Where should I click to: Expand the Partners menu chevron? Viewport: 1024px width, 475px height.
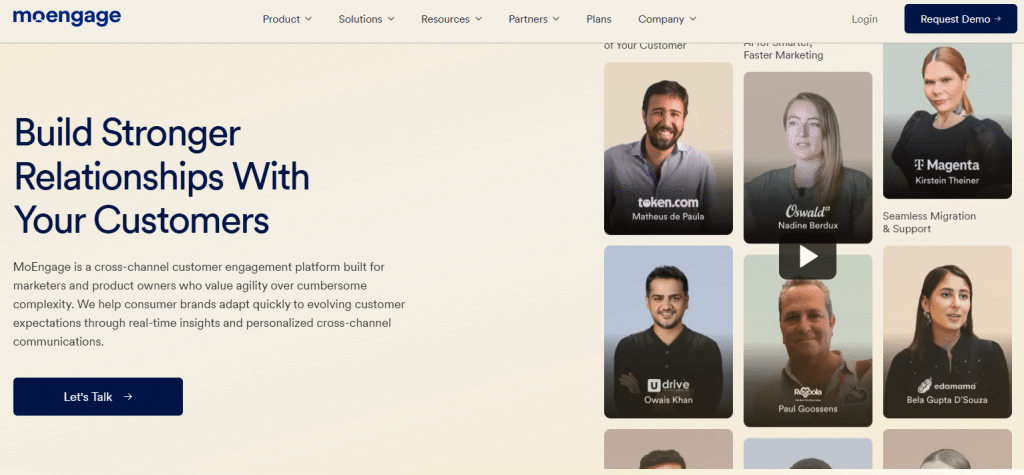coord(556,19)
